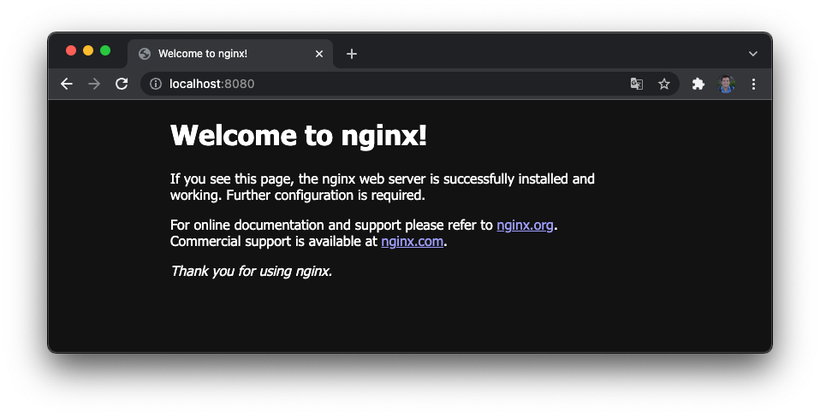Viewport: 820px width, 416px height.
Task: Open the user profile avatar
Action: (x=726, y=84)
